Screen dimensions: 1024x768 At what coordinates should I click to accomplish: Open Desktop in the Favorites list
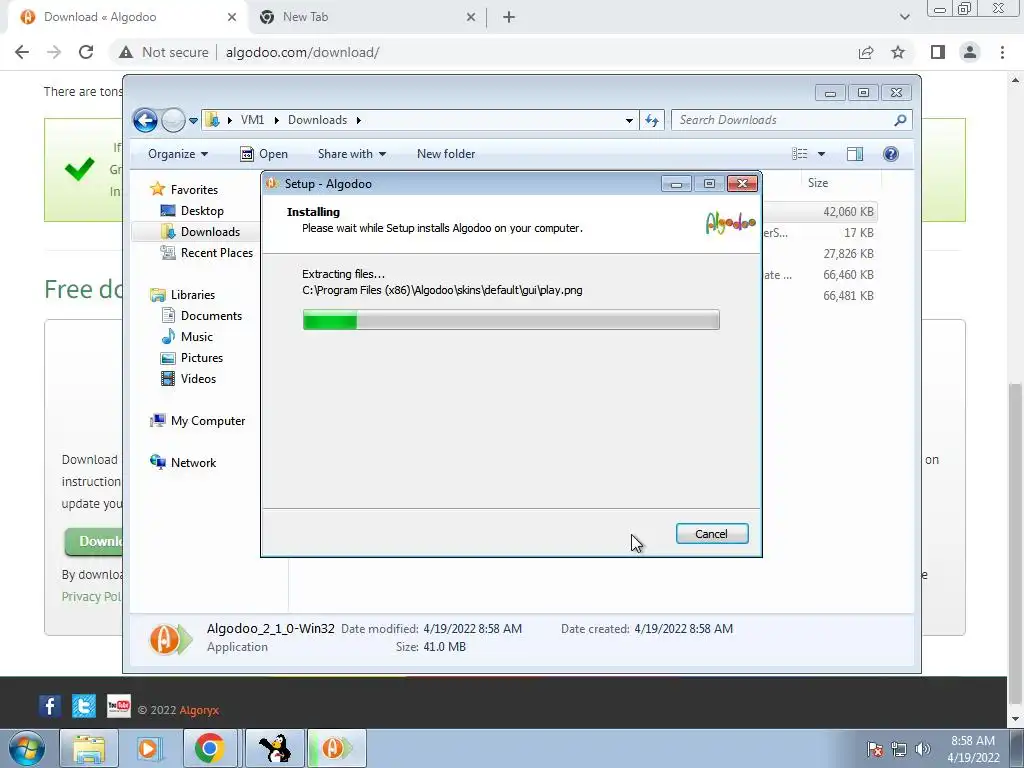(x=193, y=211)
